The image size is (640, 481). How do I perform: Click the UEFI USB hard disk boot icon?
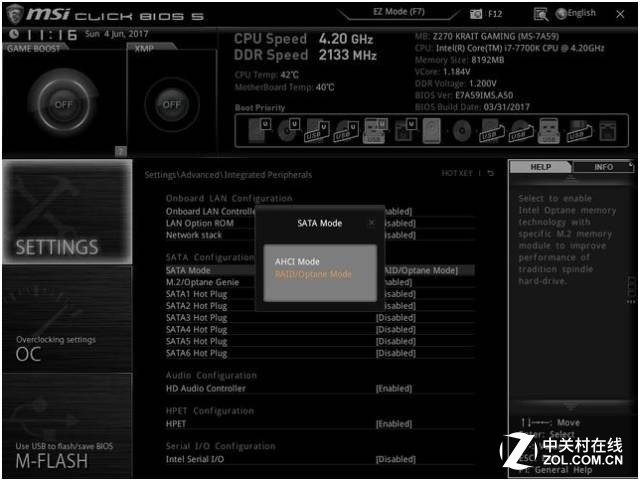click(x=317, y=131)
